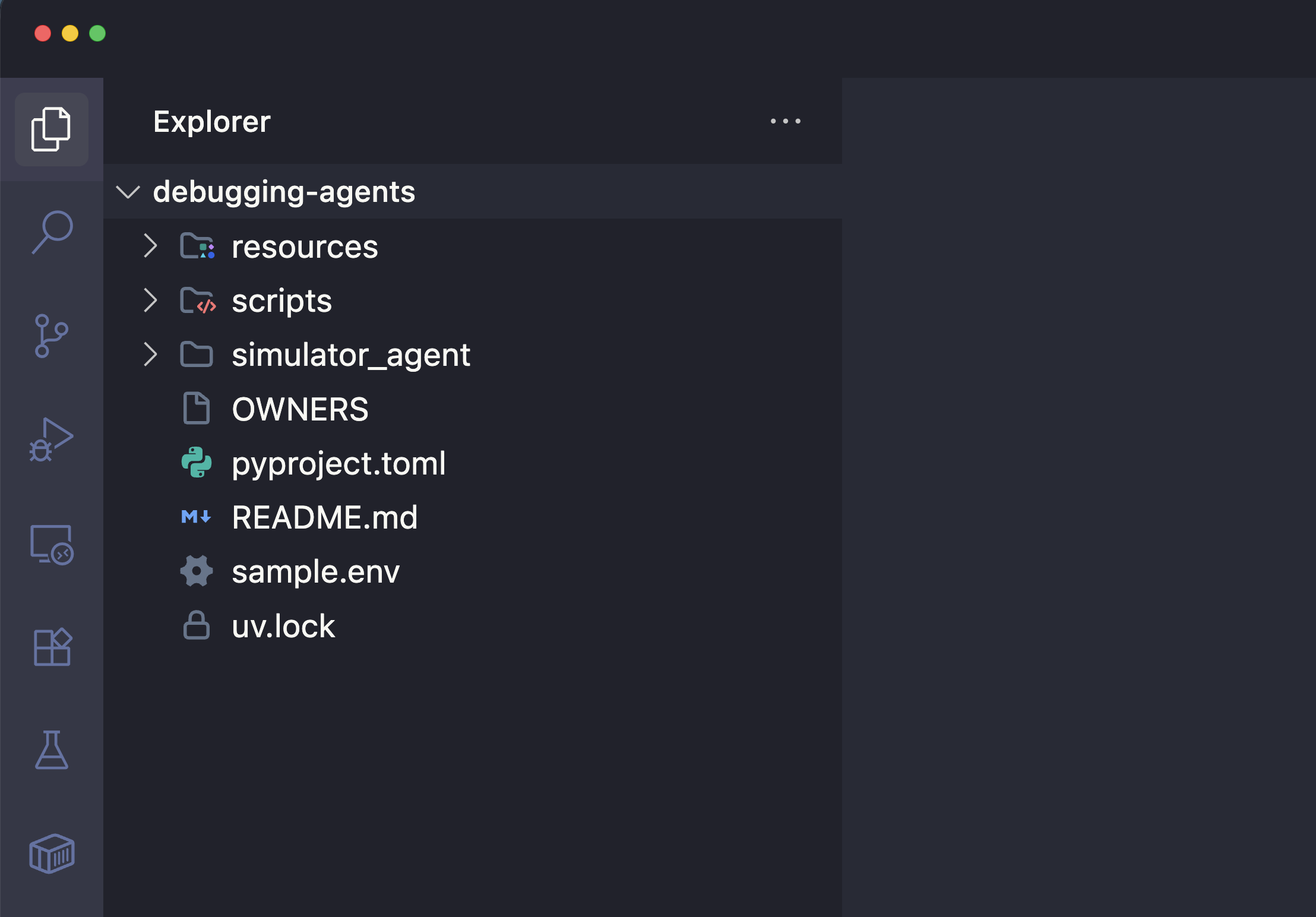This screenshot has width=1316, height=917.
Task: Collapse the debugging-agents root folder
Action: tap(128, 192)
